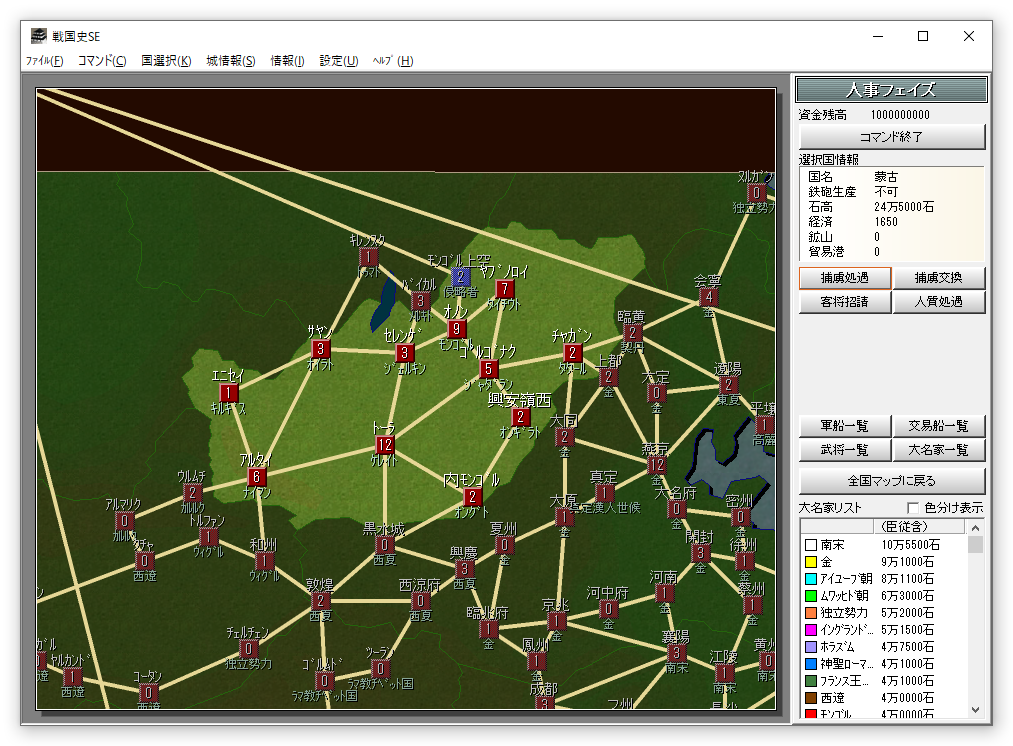Select the blue モンゴル上空 castle marker
The height and width of the screenshot is (746, 1013).
coord(461,277)
